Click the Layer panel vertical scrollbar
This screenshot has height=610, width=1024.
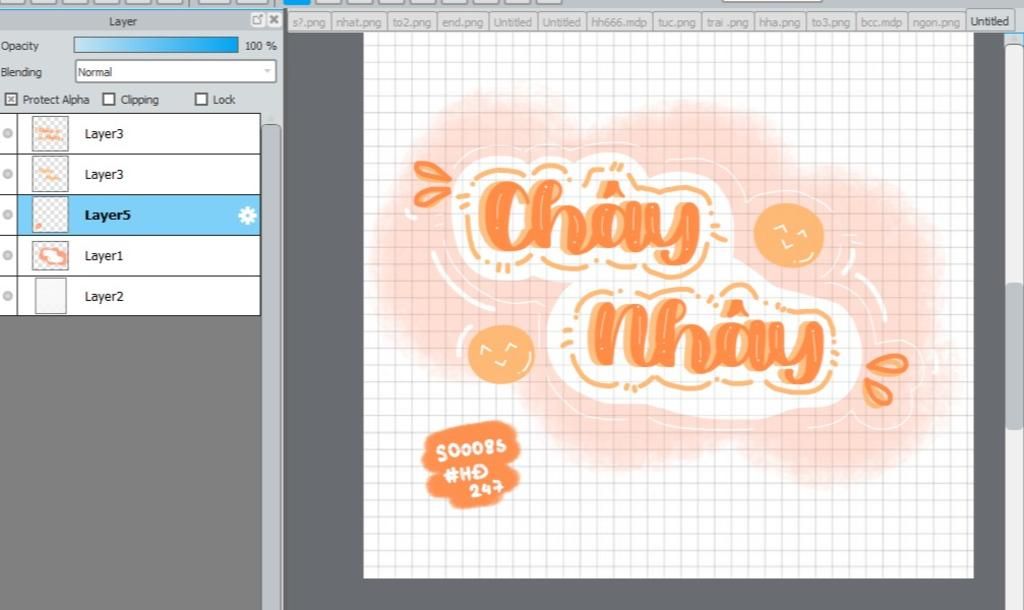[x=271, y=366]
